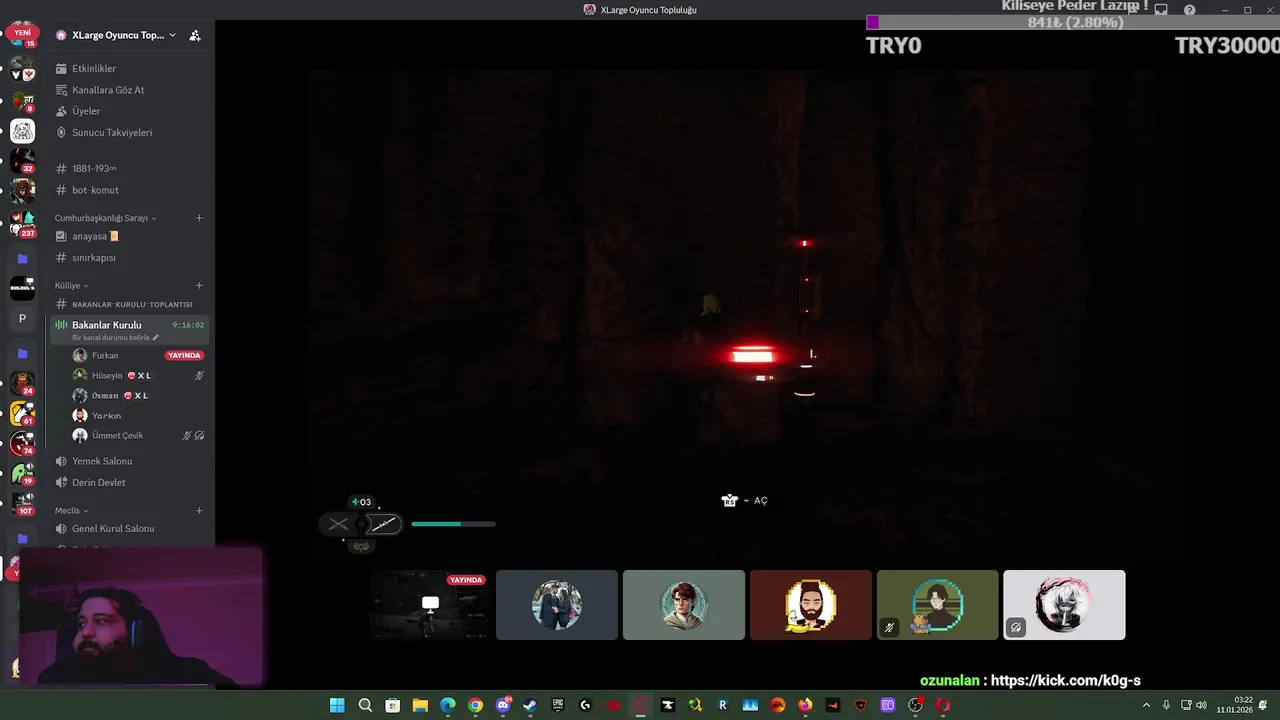Add a channel to Meclis category

click(199, 510)
